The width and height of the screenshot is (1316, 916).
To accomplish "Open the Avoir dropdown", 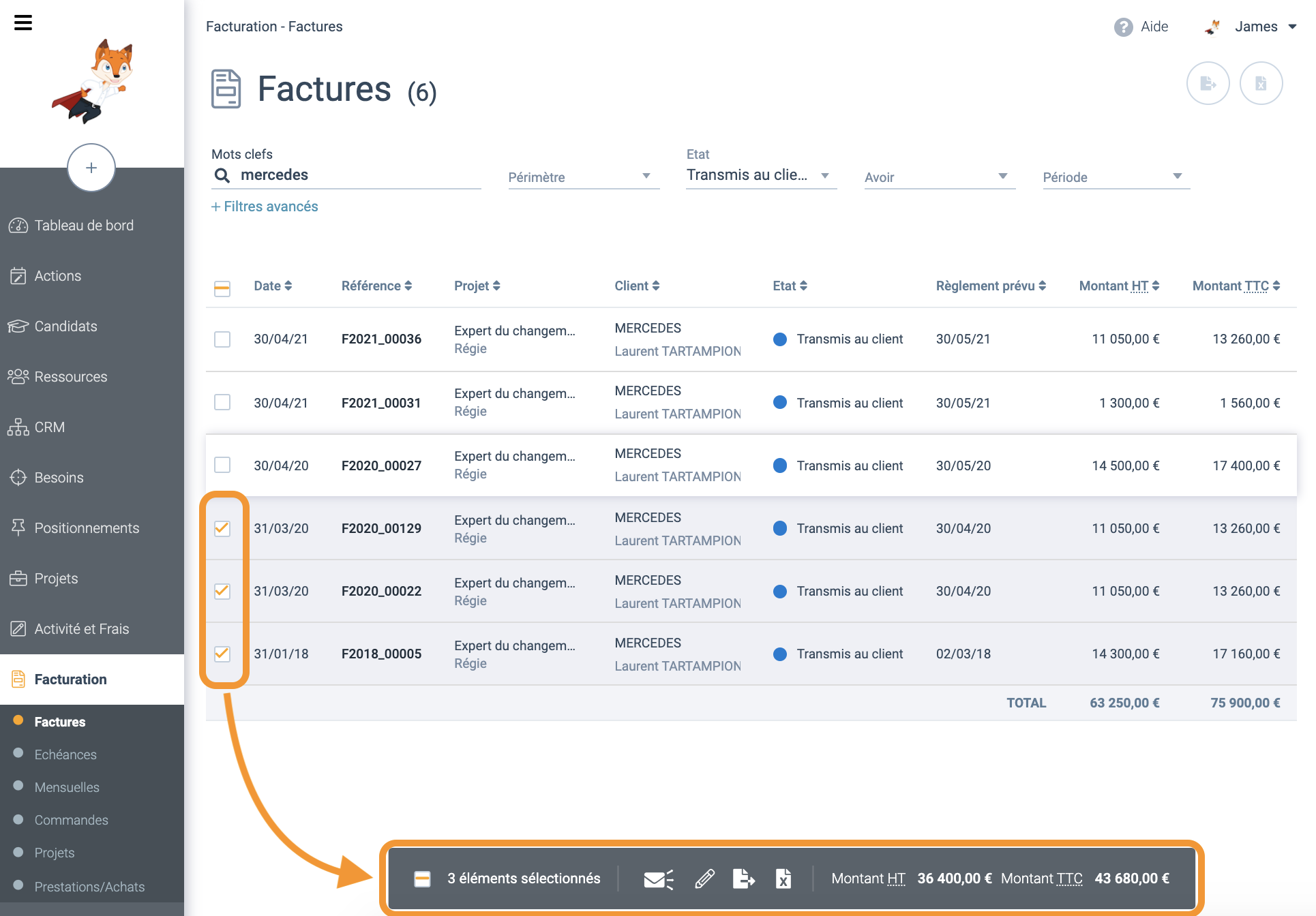I will pos(940,177).
